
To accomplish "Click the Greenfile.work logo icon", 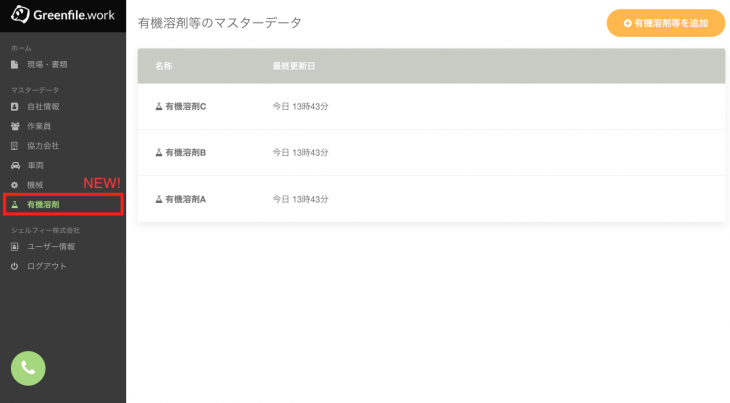I will pyautogui.click(x=20, y=14).
